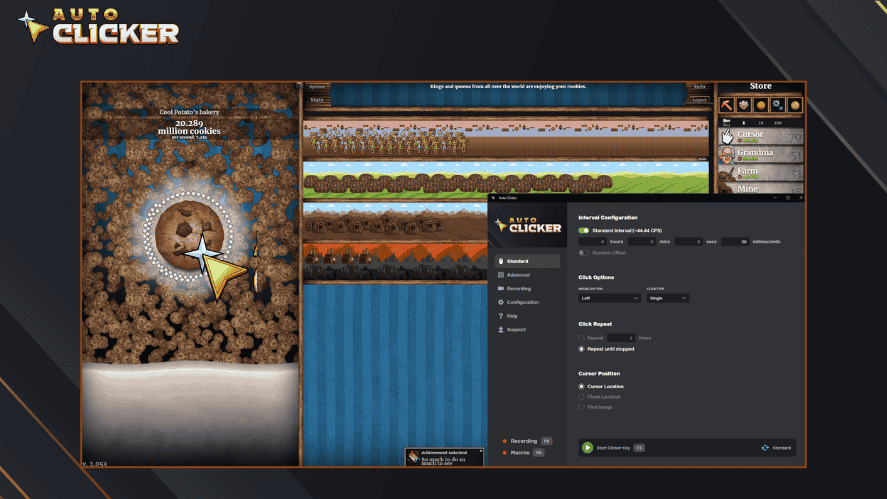Click the milliseconds interval input field
Image resolution: width=887 pixels, height=499 pixels.
coord(735,242)
